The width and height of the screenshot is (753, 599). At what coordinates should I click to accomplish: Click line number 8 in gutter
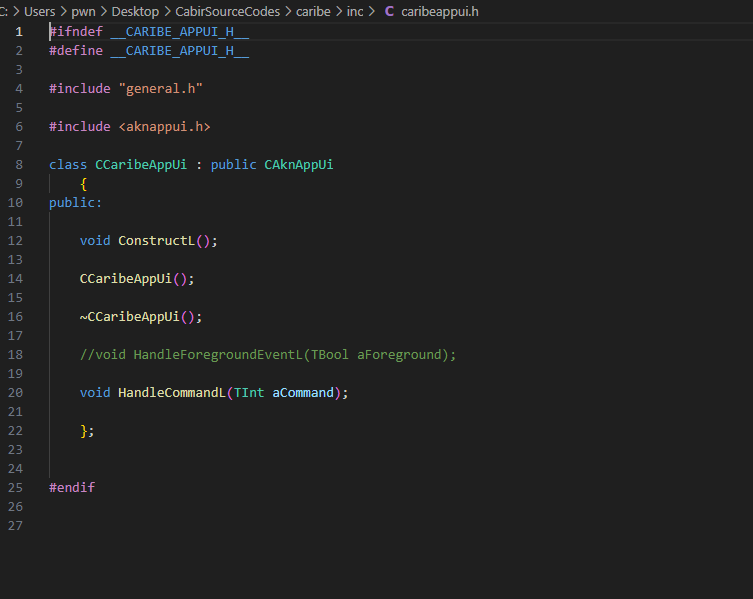click(19, 165)
